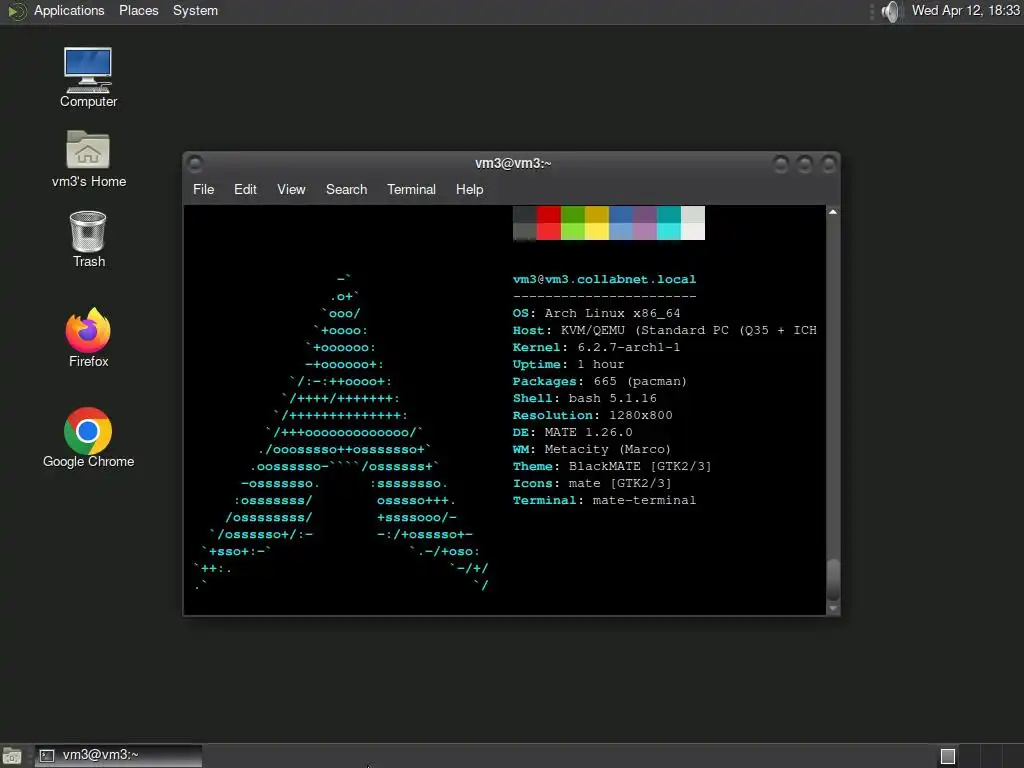
Task: Click the Terminal: mate-terminal line
Action: (x=604, y=500)
